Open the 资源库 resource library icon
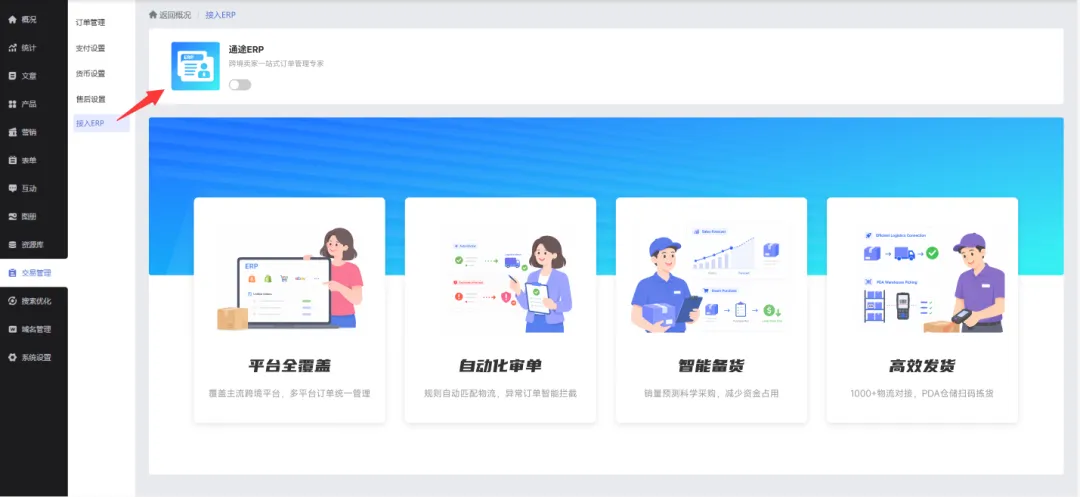This screenshot has height=497, width=1080. (x=12, y=244)
